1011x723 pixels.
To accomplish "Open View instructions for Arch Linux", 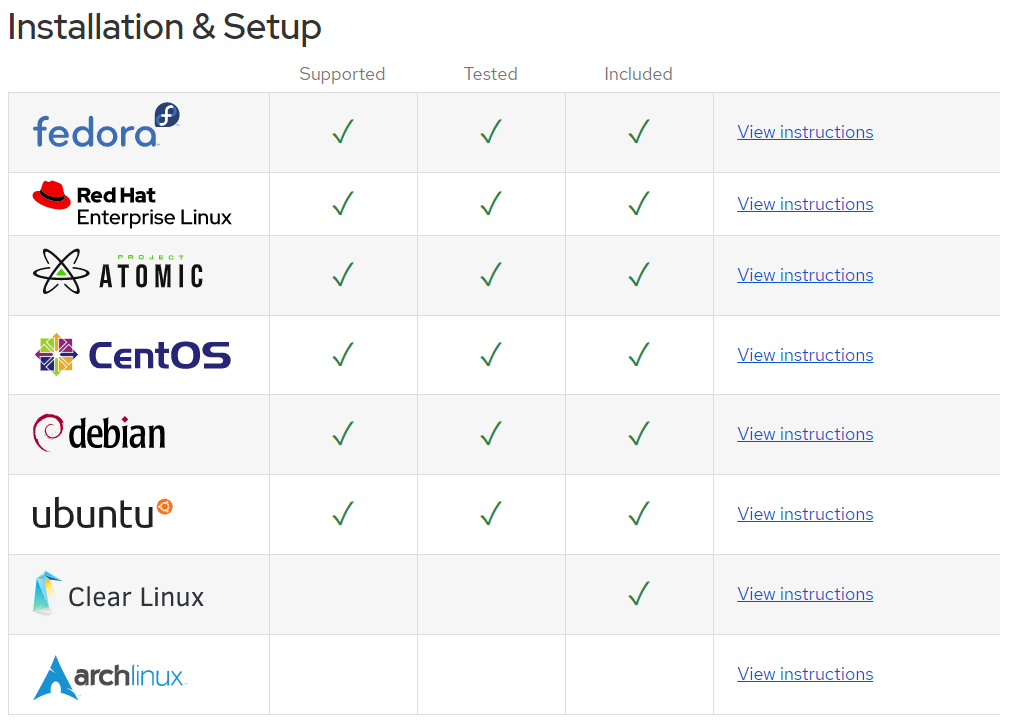I will (805, 674).
